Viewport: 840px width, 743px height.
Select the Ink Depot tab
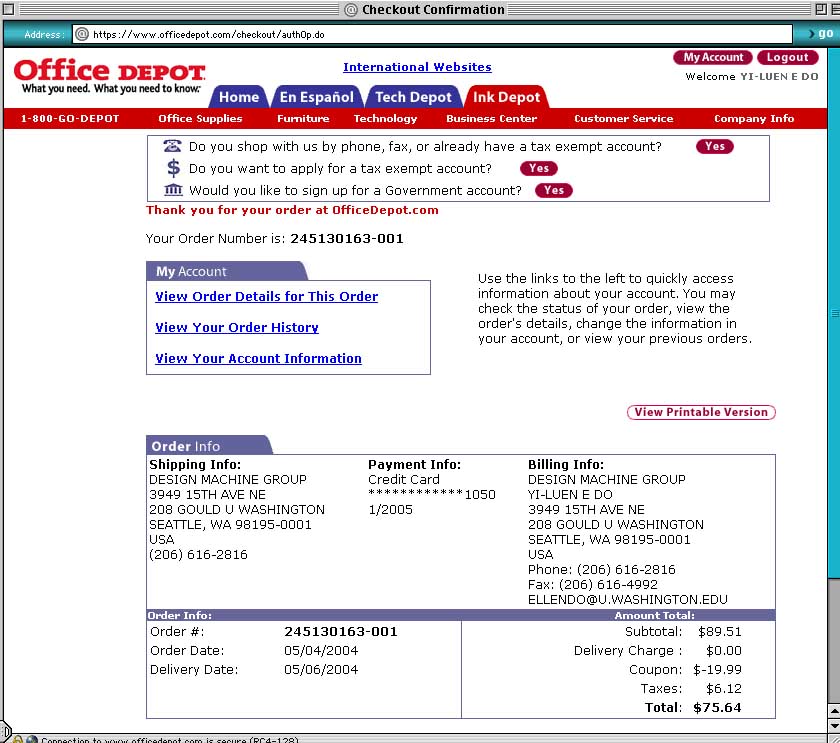pyautogui.click(x=506, y=97)
